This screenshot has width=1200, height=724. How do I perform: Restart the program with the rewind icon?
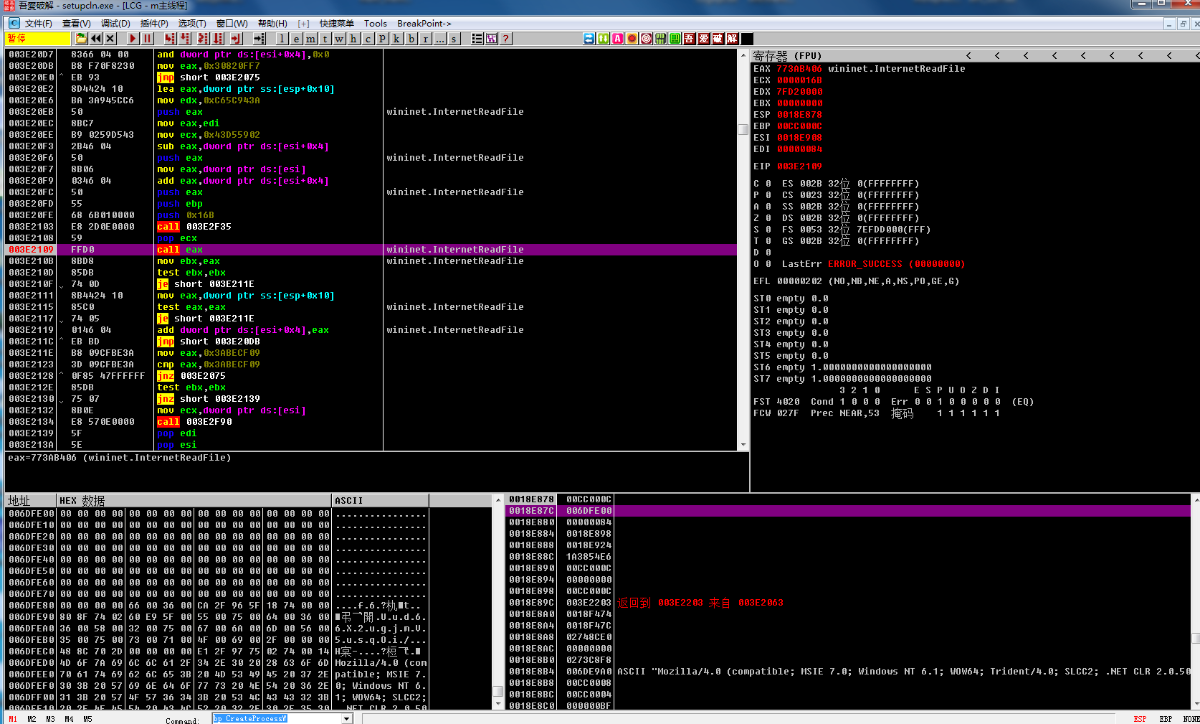coord(96,38)
